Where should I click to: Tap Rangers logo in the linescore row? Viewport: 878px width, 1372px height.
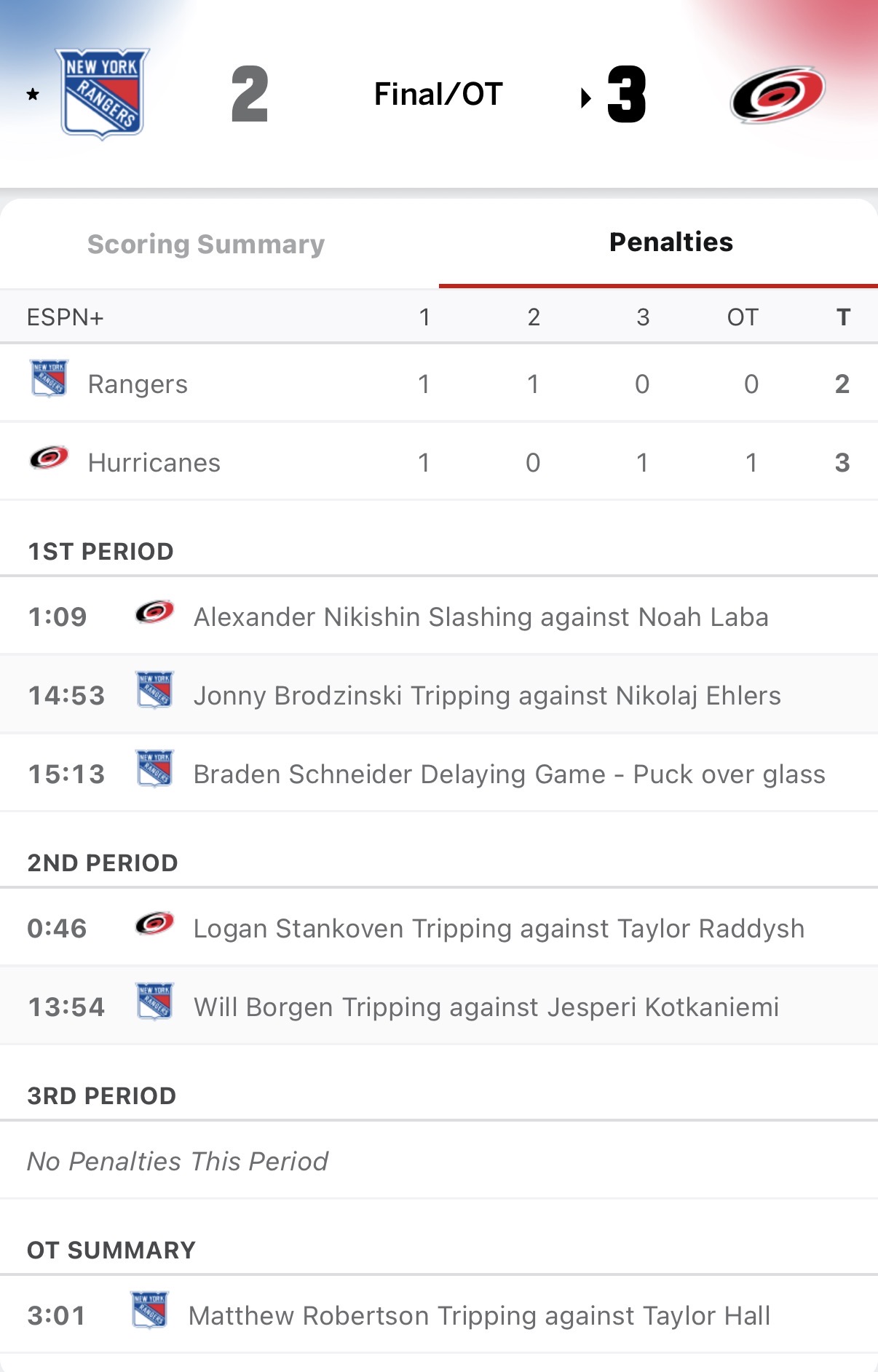point(49,378)
